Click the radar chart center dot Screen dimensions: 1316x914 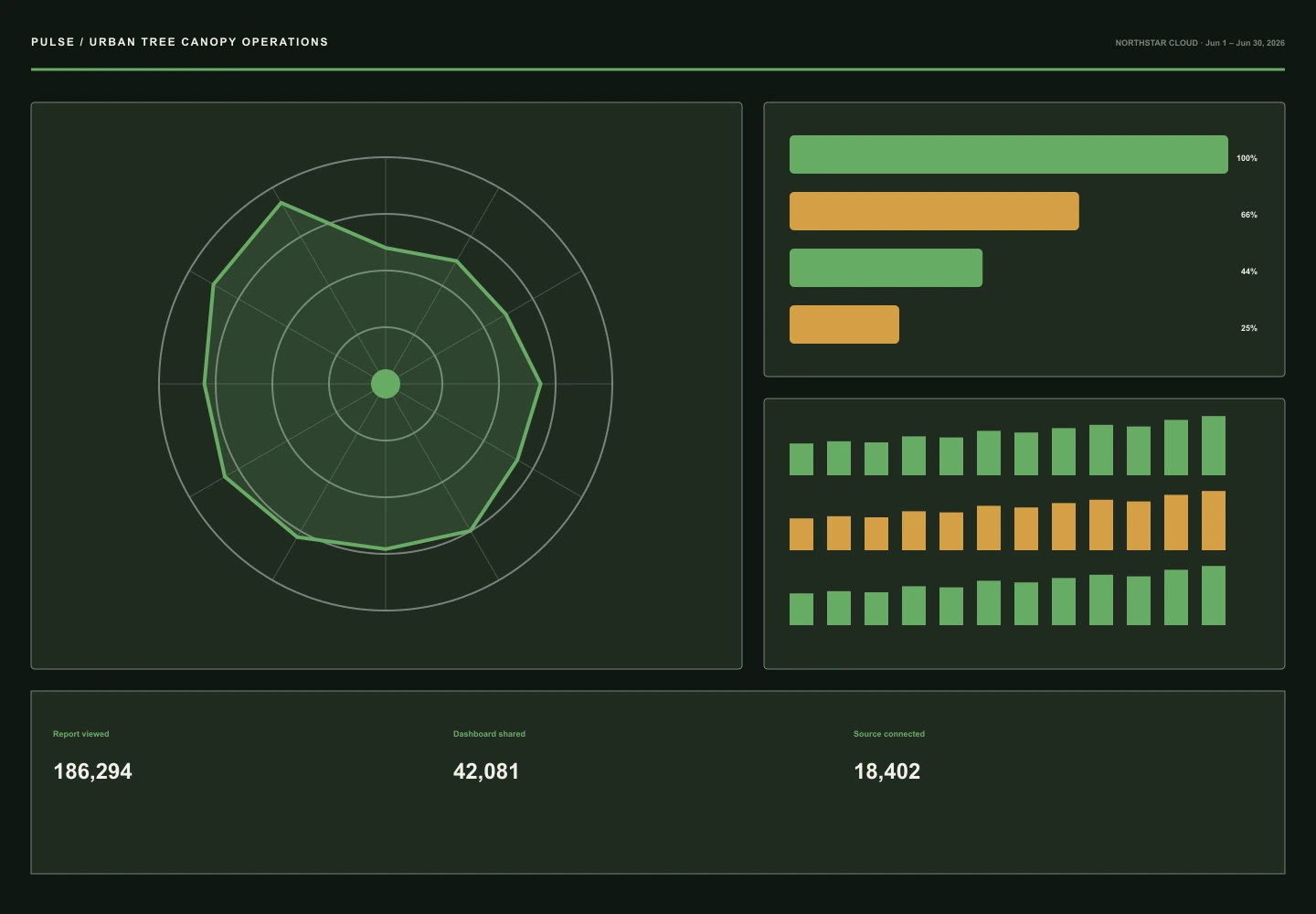point(386,384)
